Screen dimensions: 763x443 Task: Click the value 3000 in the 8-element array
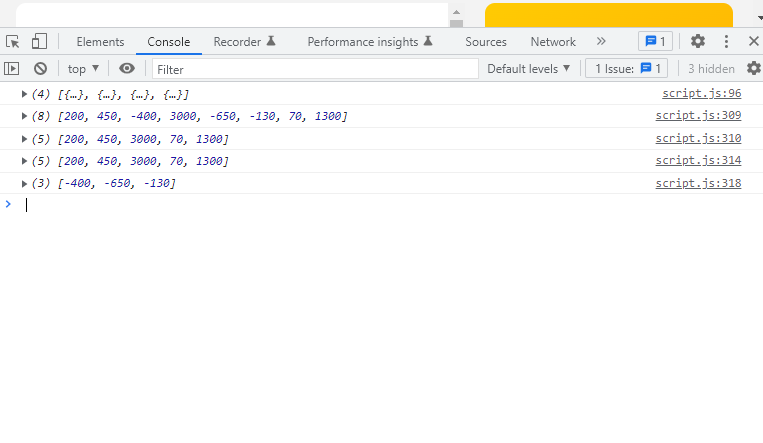coord(183,116)
